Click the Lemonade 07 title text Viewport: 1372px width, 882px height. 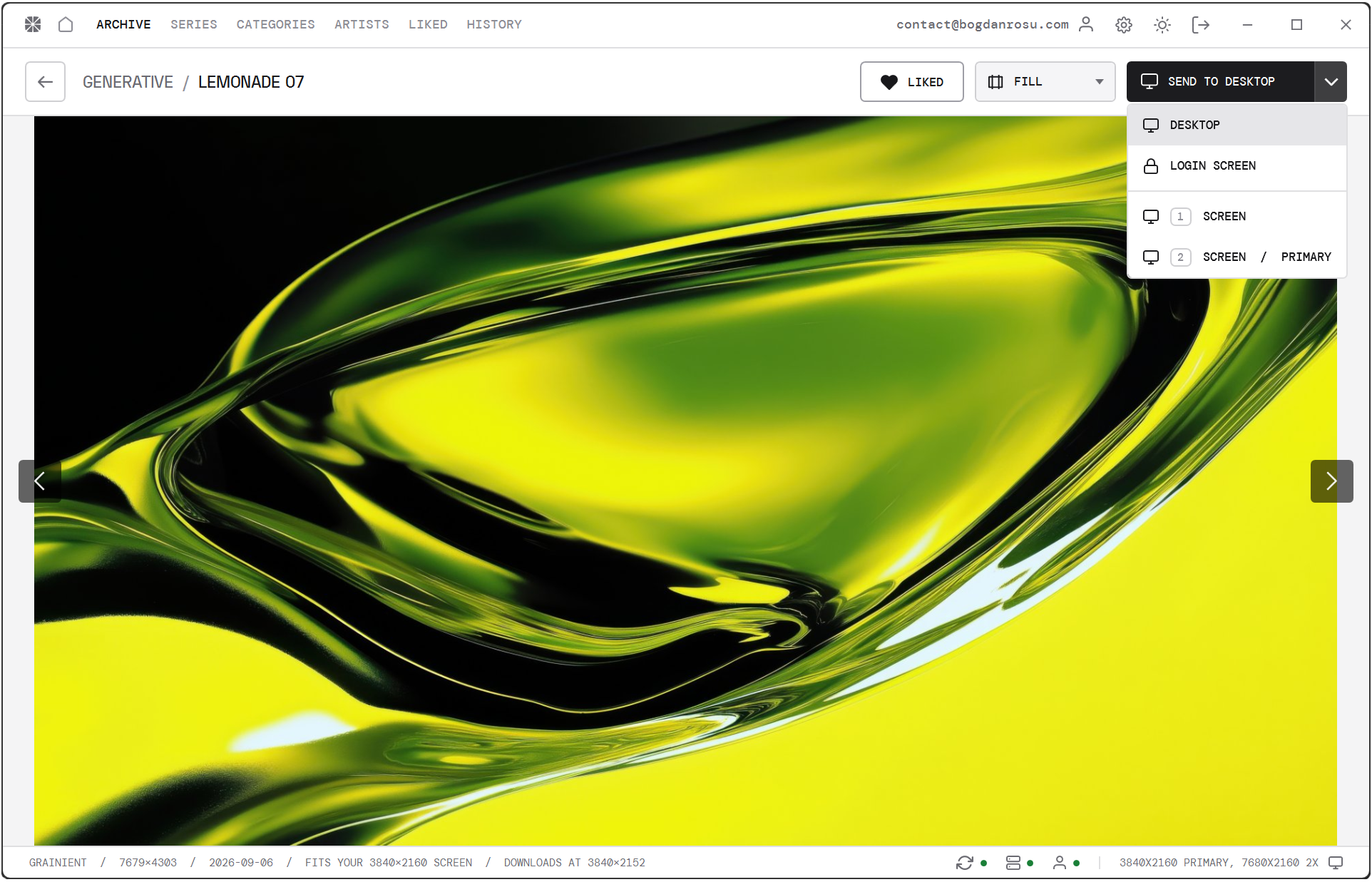point(251,82)
